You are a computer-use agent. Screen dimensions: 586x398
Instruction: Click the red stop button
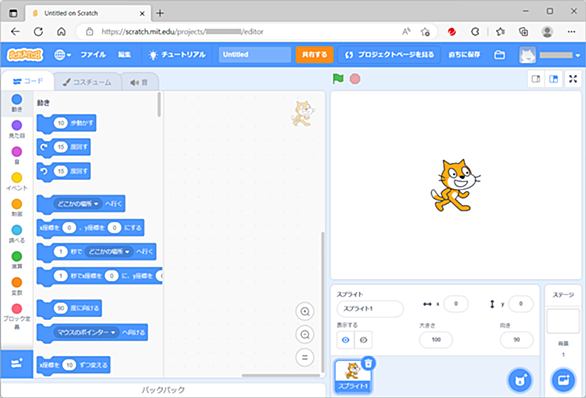tap(355, 79)
